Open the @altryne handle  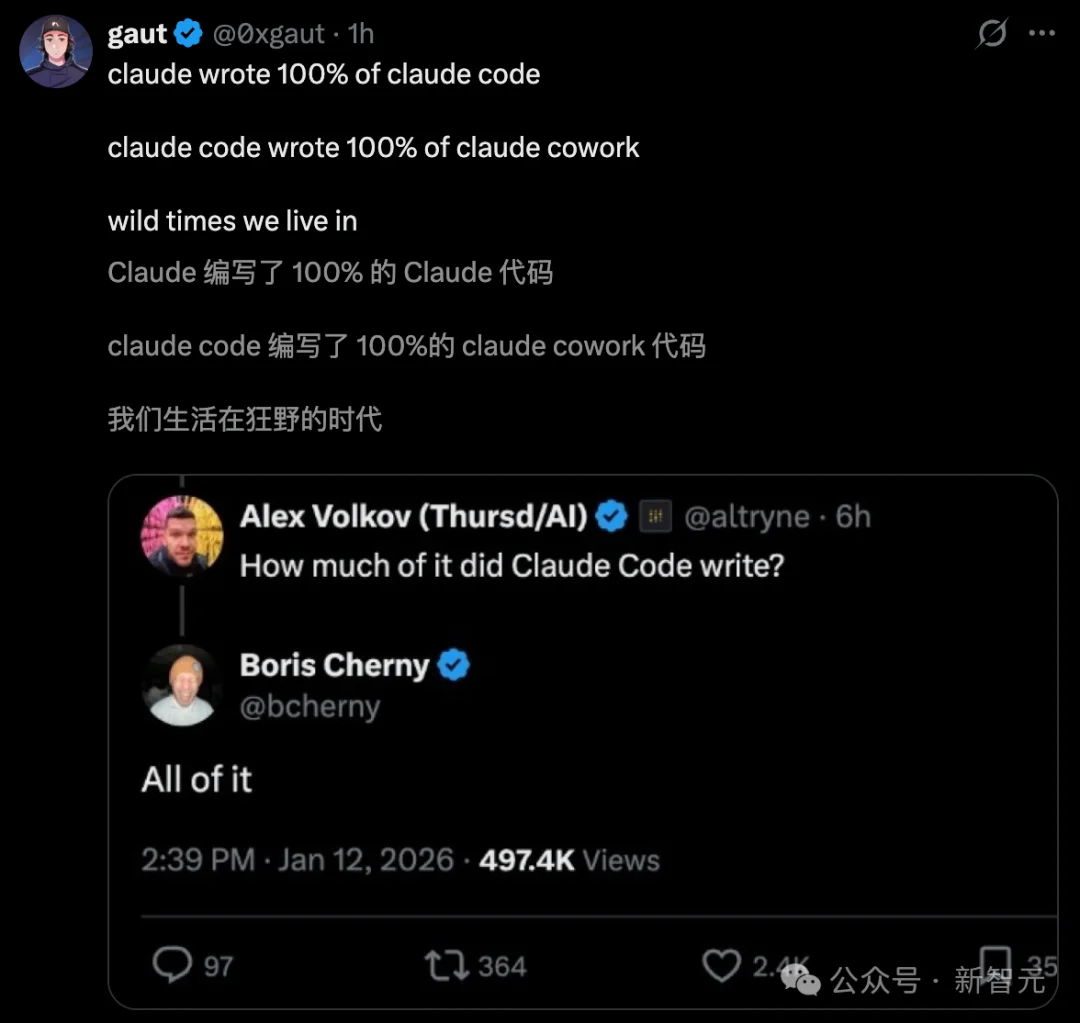[x=746, y=517]
